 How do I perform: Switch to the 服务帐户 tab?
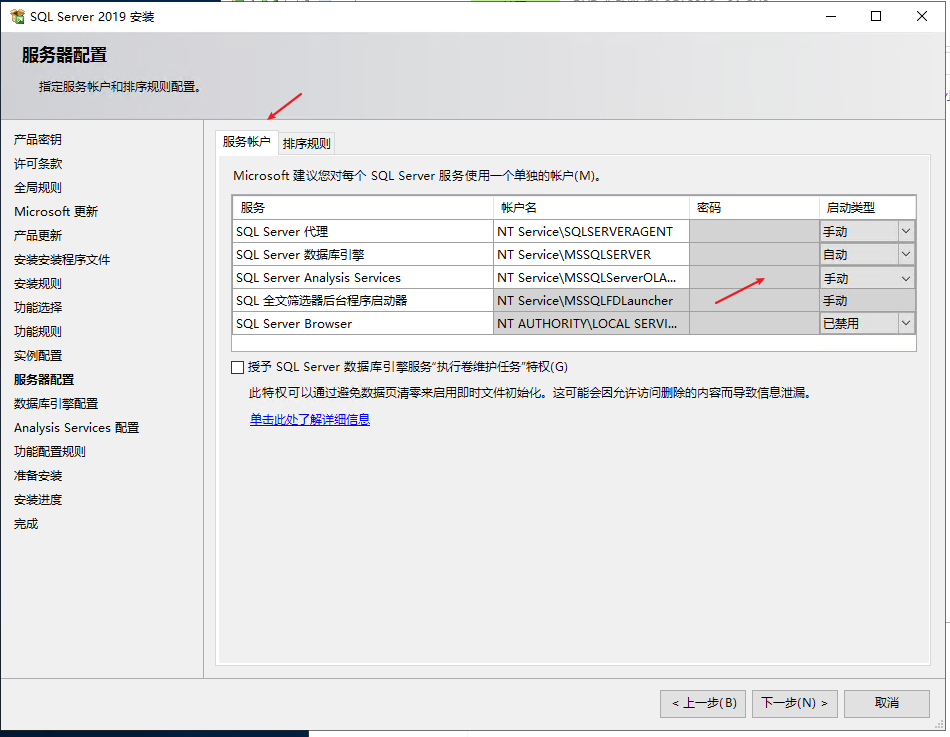pyautogui.click(x=247, y=142)
